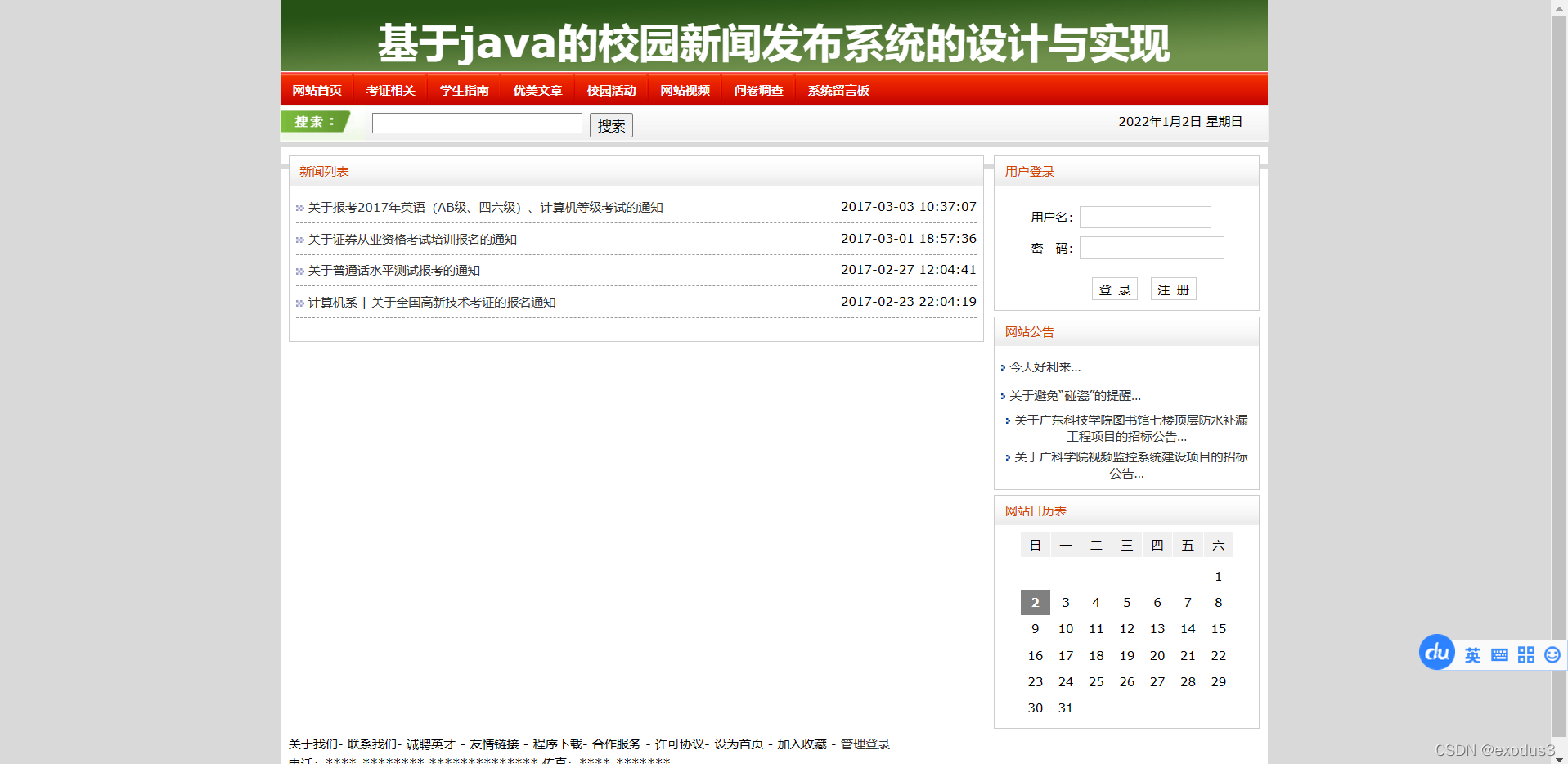The width and height of the screenshot is (1568, 764).
Task: Open the 校园活动 navigation item
Action: [611, 90]
